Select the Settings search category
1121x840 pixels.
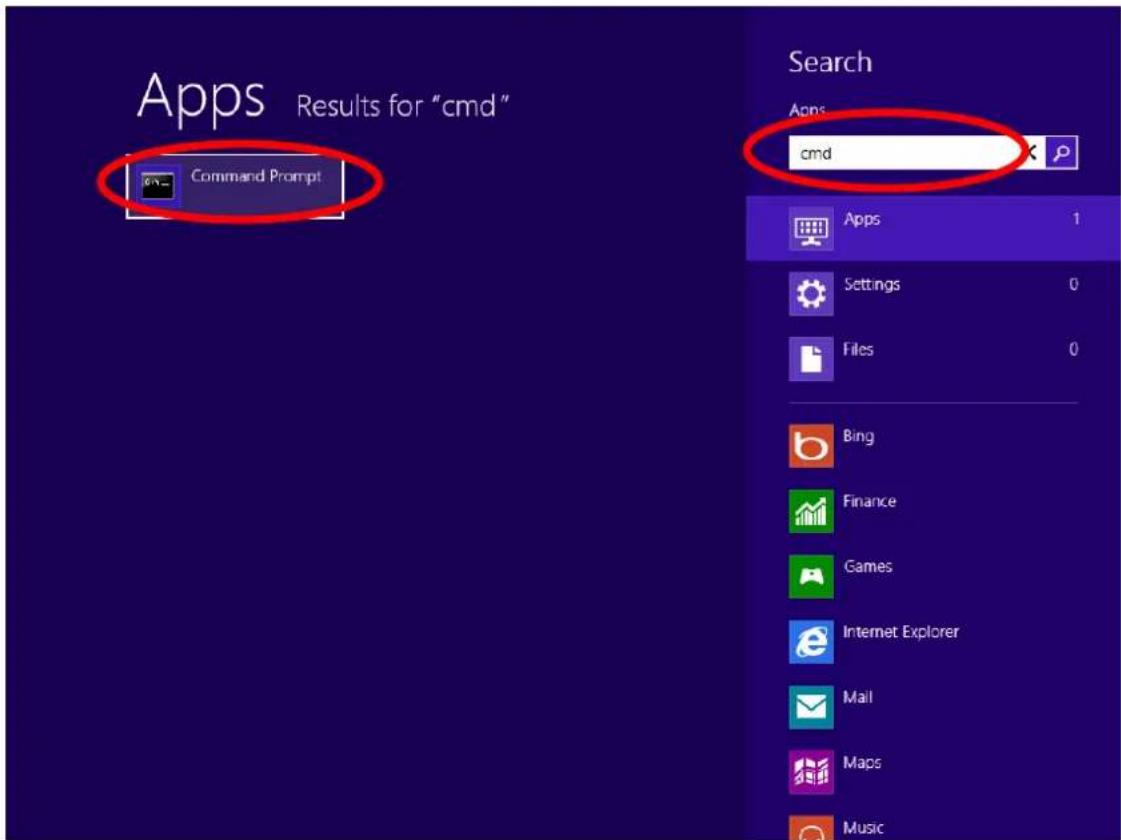[933, 293]
